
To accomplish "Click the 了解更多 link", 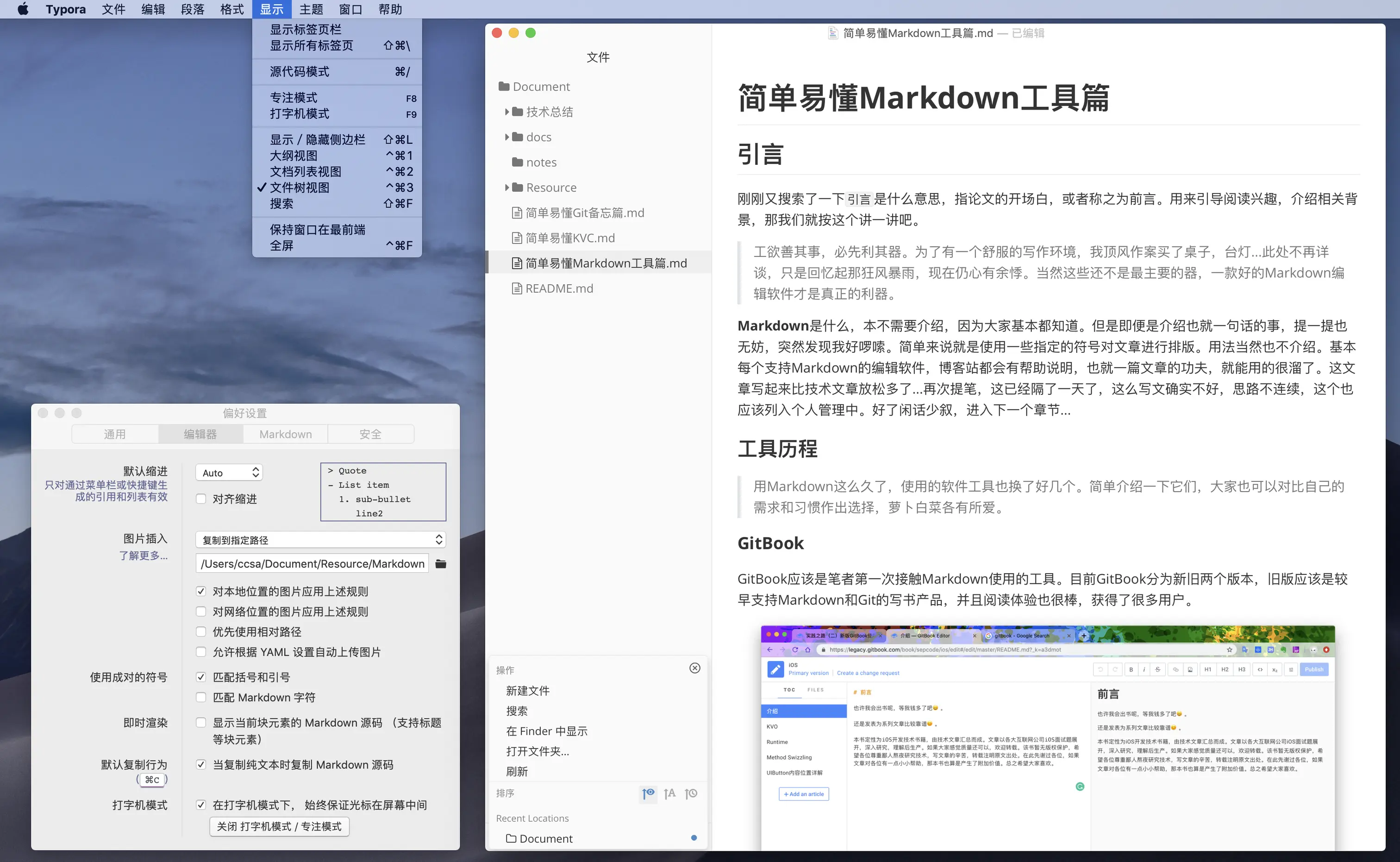I will click(x=143, y=555).
